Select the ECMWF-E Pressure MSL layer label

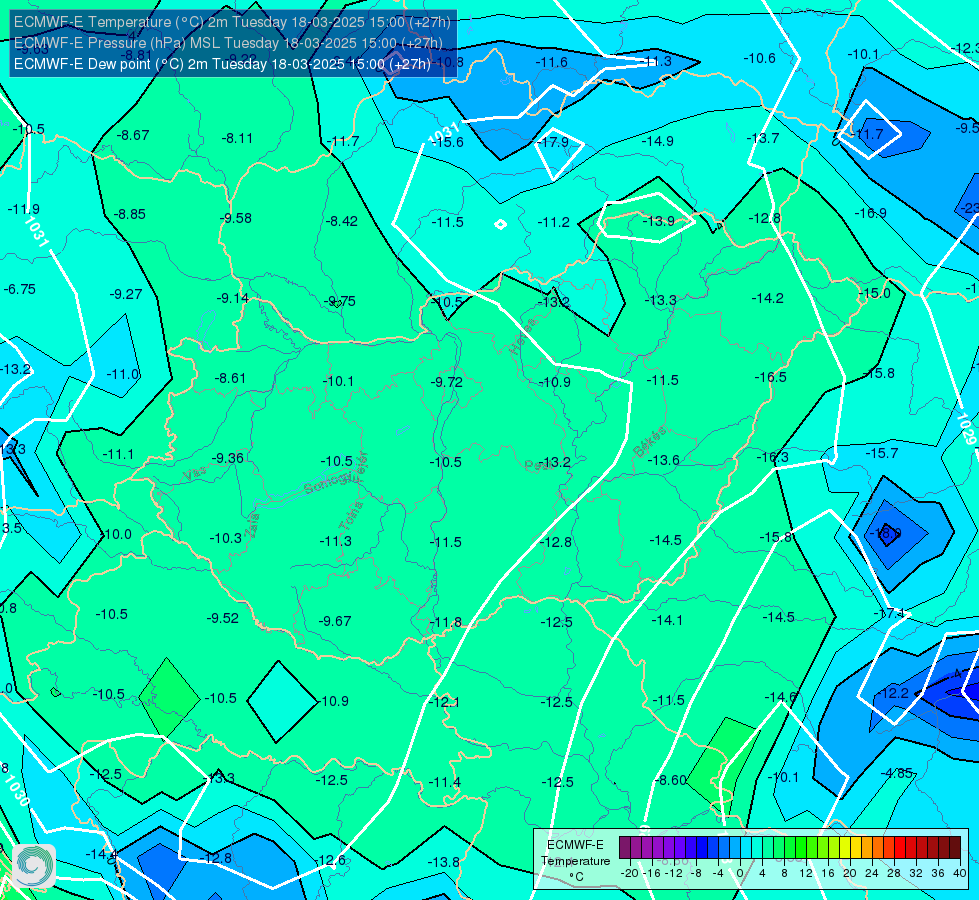(x=228, y=43)
